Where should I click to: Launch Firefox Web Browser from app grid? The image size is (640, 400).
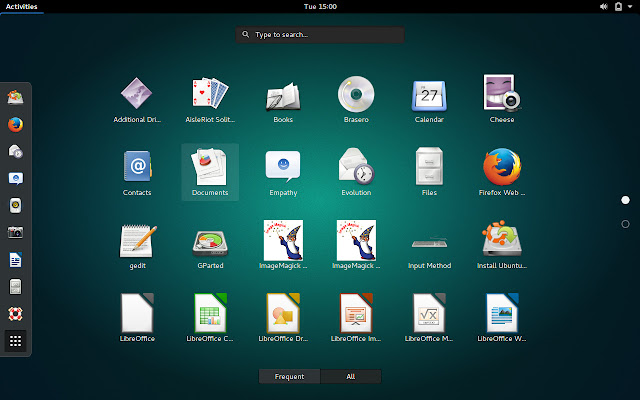coord(502,172)
